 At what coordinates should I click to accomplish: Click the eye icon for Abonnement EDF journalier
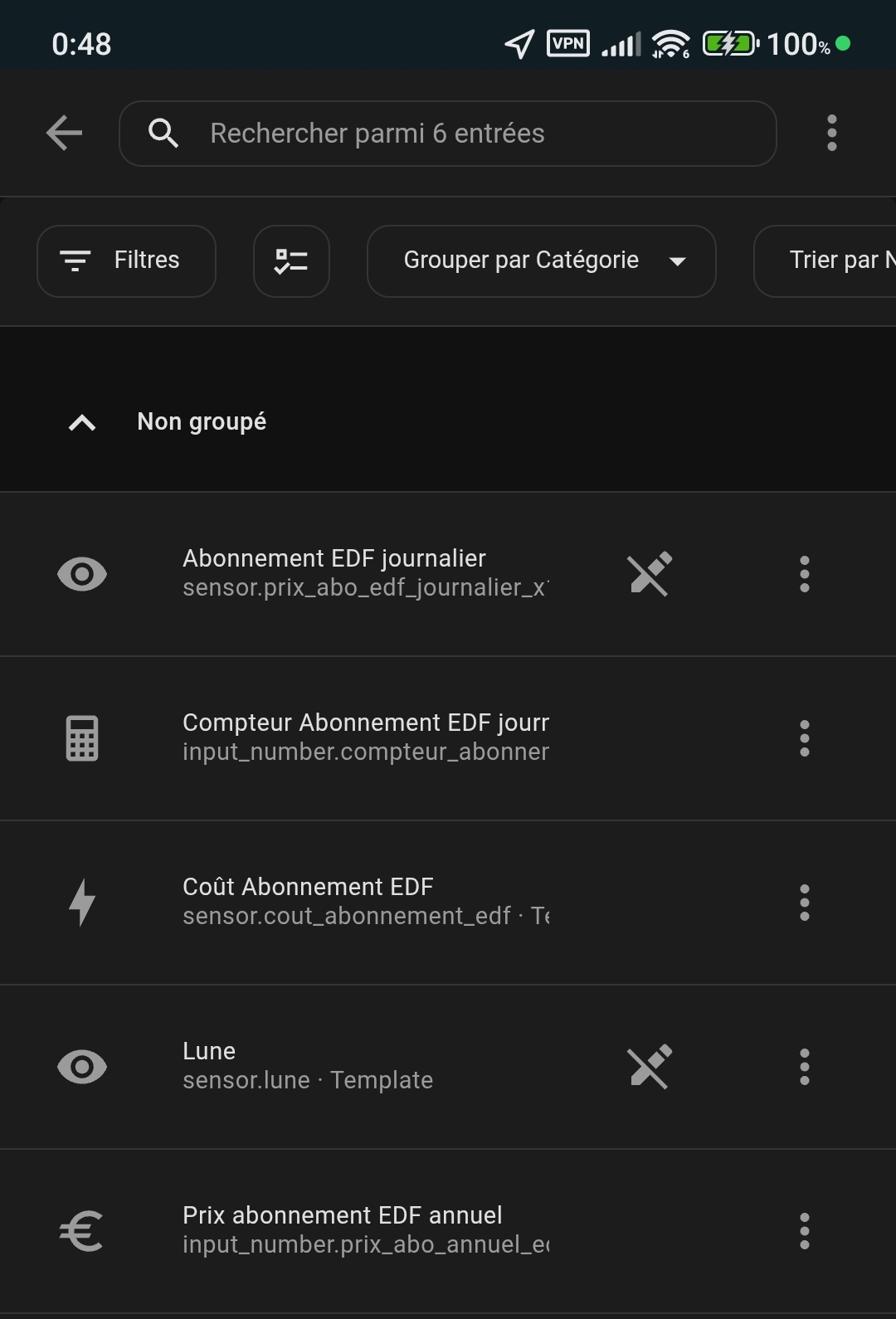pyautogui.click(x=82, y=574)
